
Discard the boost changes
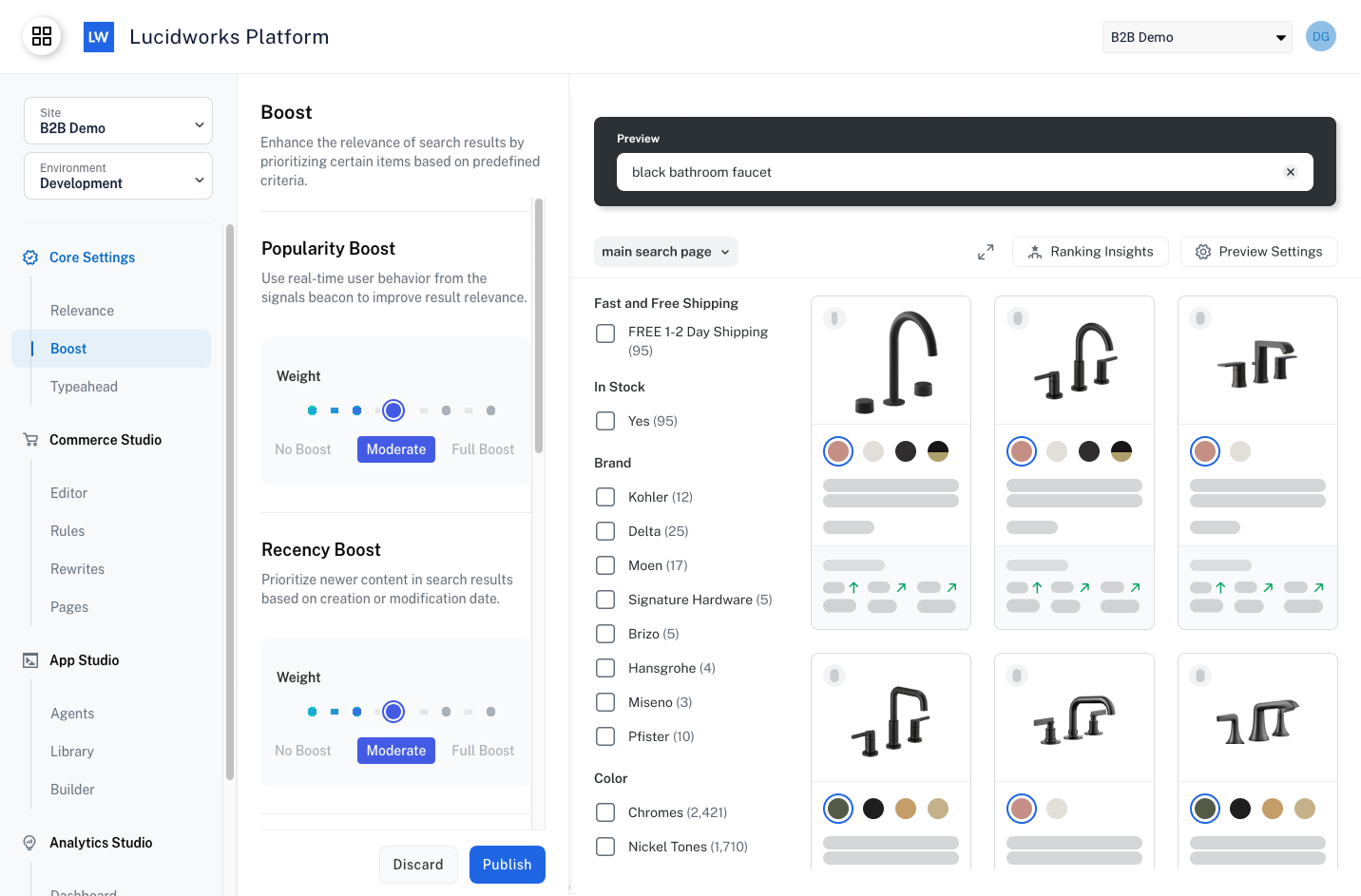pyautogui.click(x=418, y=865)
